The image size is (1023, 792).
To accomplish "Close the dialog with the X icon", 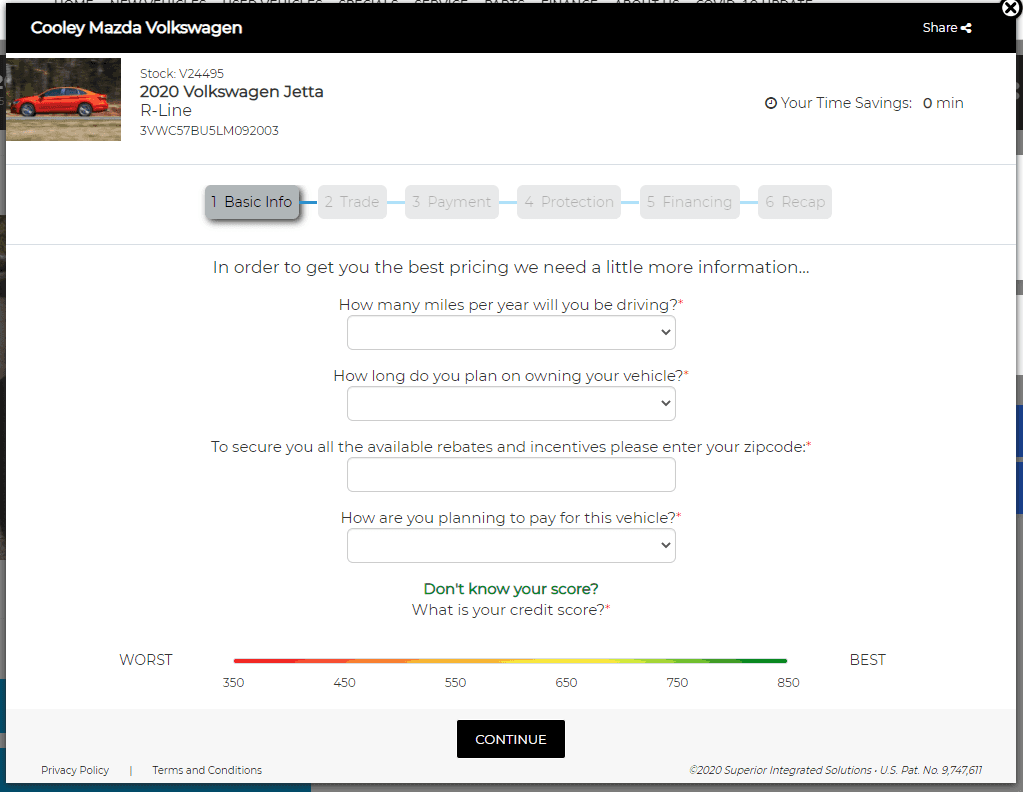I will tap(1011, 8).
